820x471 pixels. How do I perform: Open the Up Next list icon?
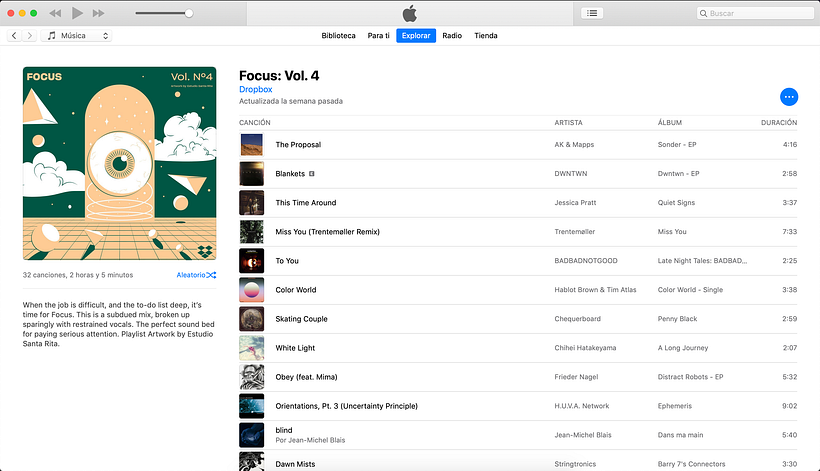coord(592,13)
